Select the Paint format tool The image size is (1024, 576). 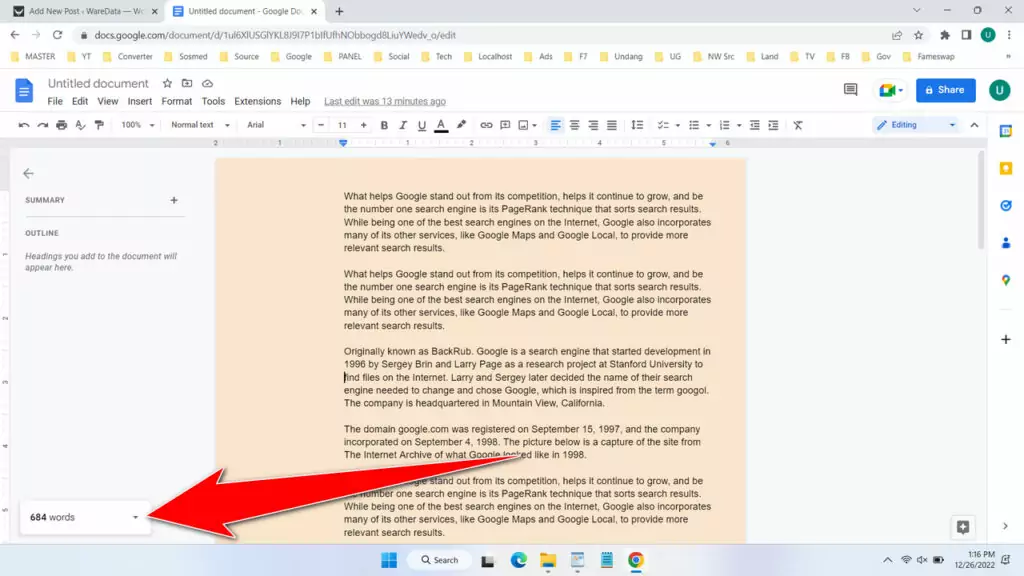[99, 125]
